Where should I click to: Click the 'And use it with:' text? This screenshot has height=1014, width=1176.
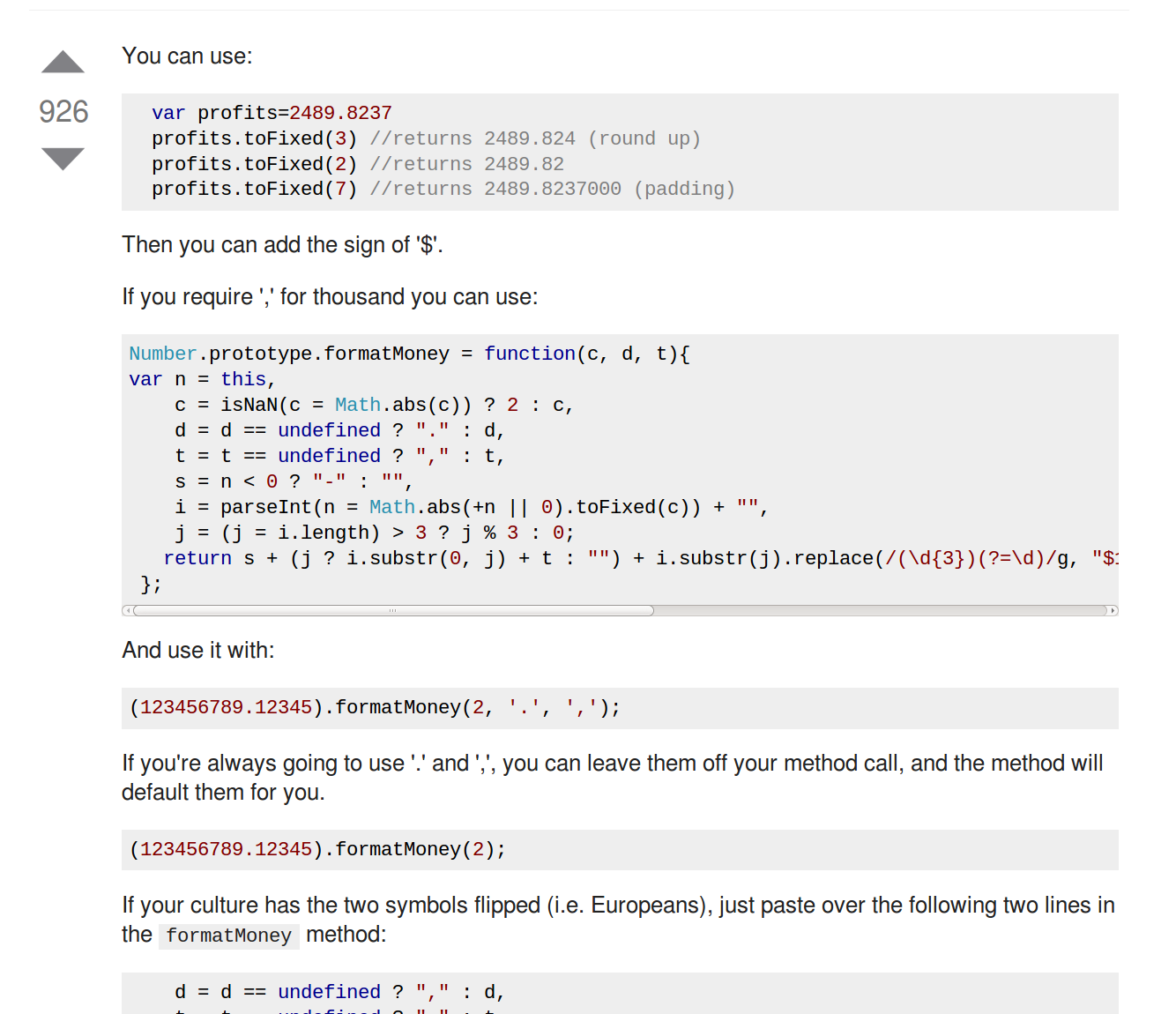click(x=198, y=650)
